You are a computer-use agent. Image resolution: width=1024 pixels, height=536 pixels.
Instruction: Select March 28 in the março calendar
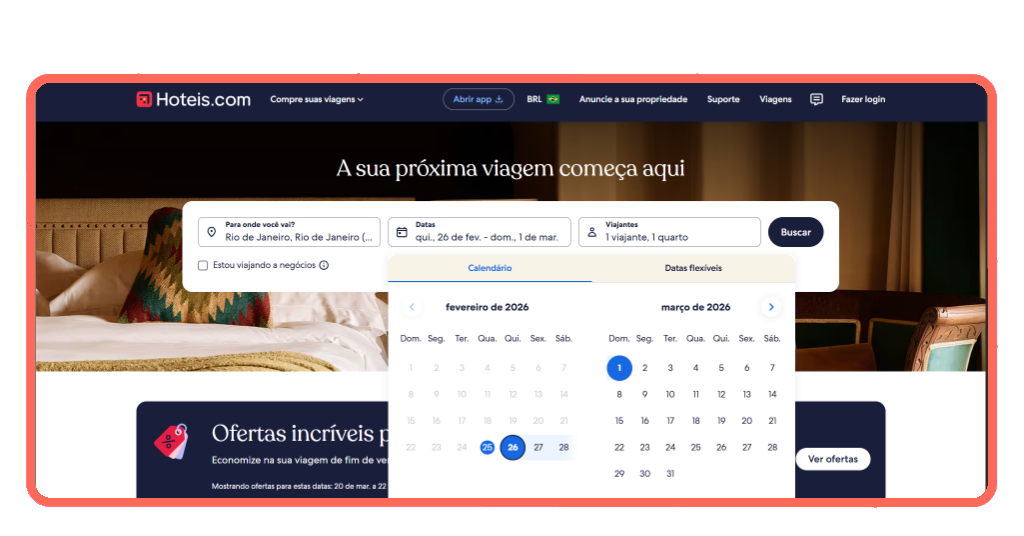pyautogui.click(x=772, y=447)
